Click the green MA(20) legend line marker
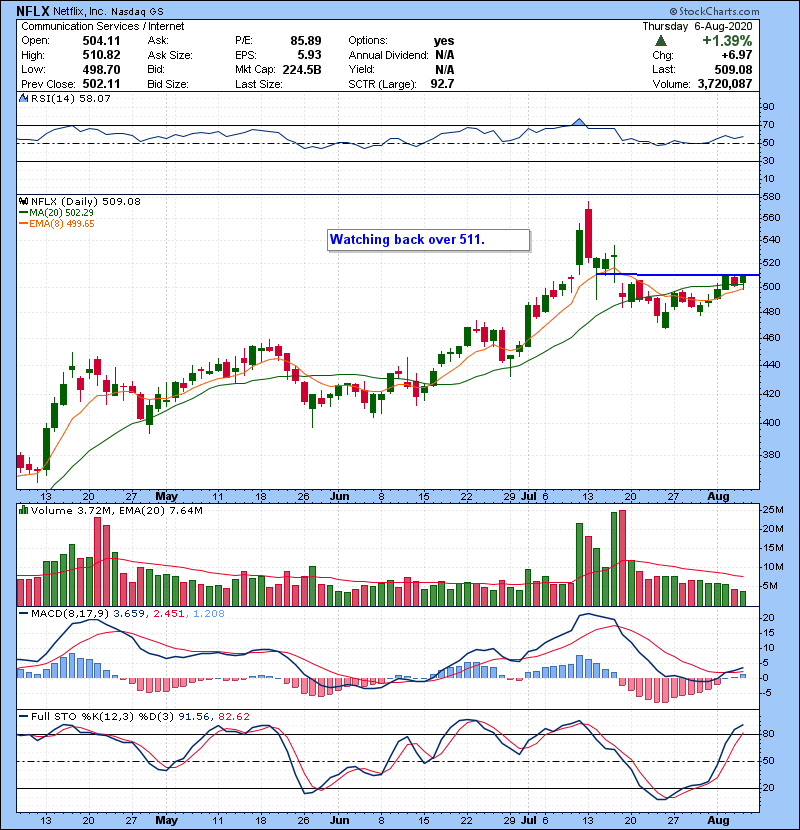The height and width of the screenshot is (830, 800). click(x=21, y=212)
